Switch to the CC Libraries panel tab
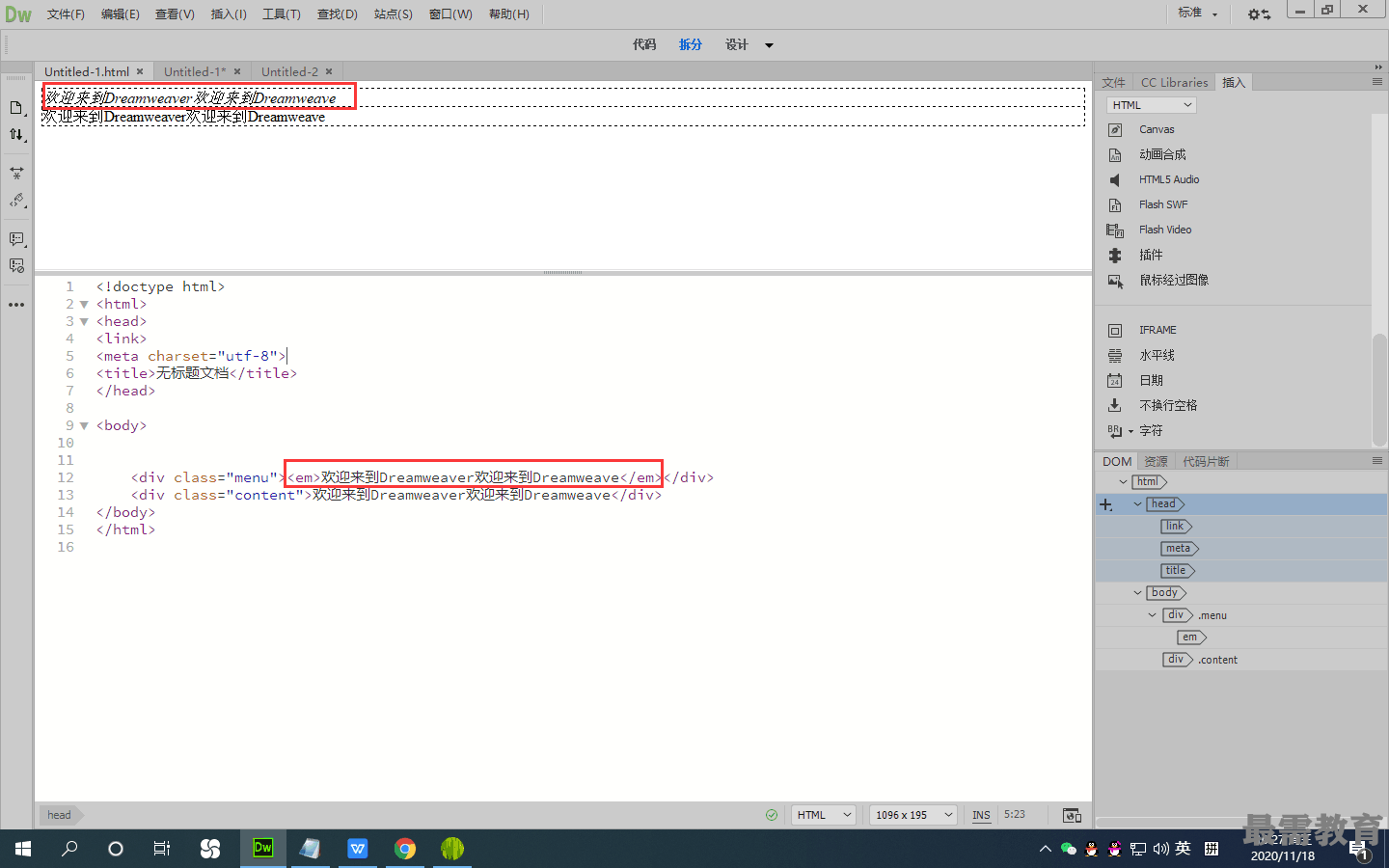Image resolution: width=1389 pixels, height=868 pixels. (1174, 83)
